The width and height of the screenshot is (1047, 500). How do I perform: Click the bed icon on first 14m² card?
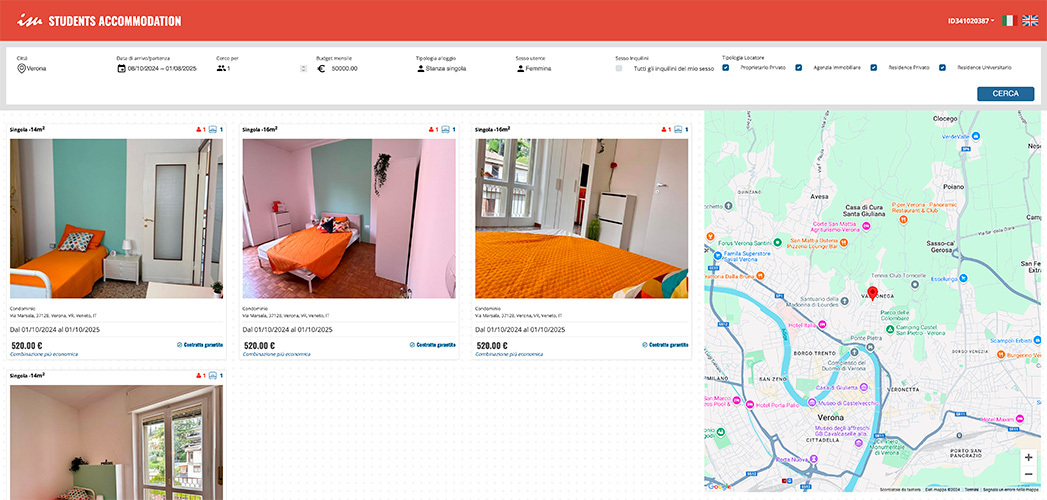pyautogui.click(x=213, y=130)
